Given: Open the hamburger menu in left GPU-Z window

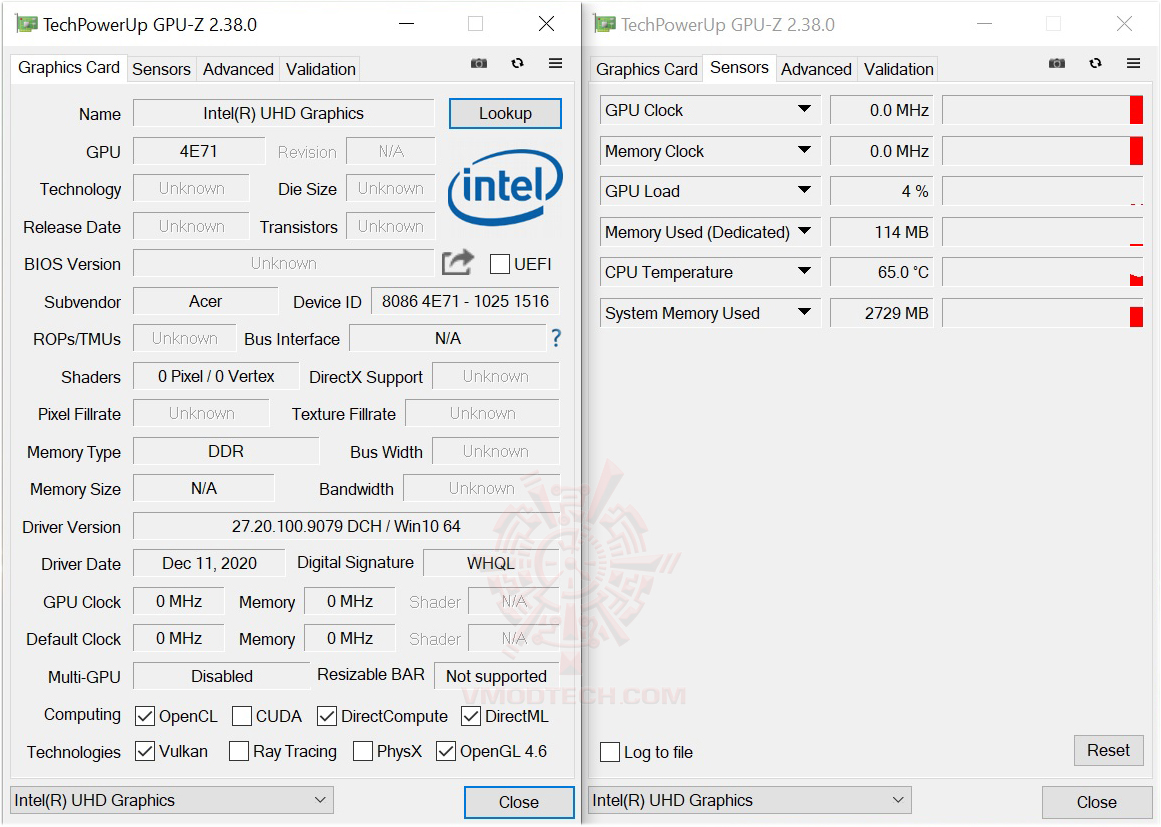Looking at the screenshot, I should (x=555, y=64).
